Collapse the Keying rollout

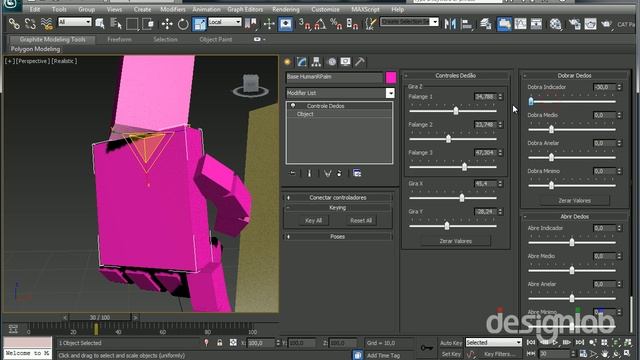click(338, 207)
